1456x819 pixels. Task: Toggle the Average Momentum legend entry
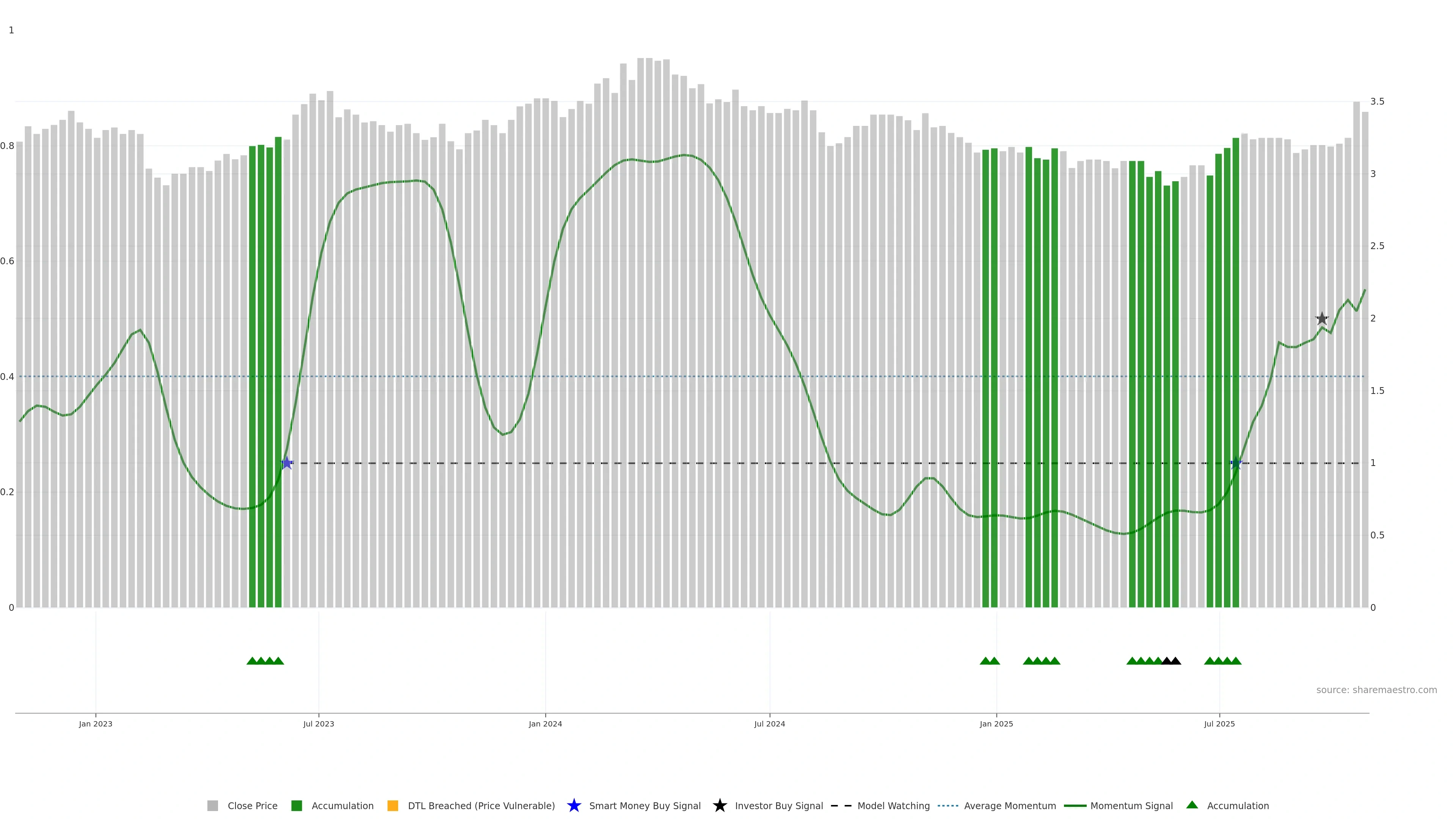[1009, 805]
